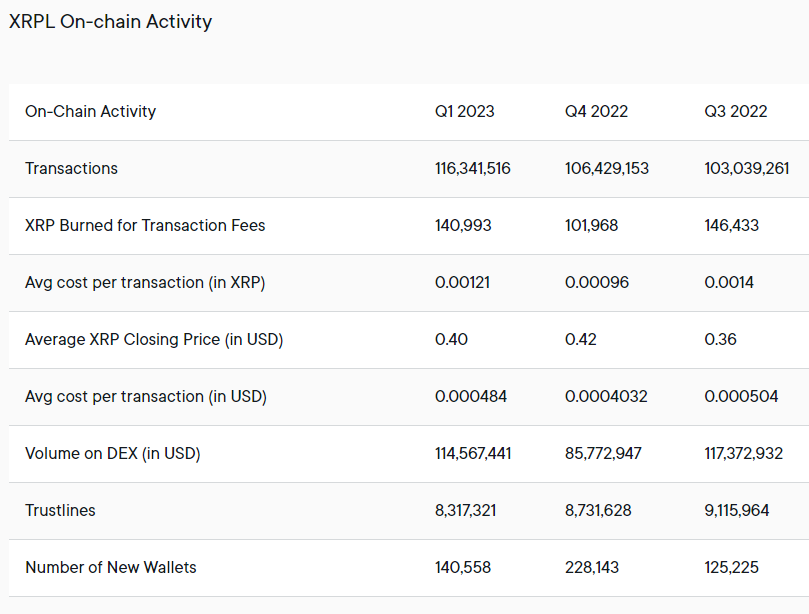Viewport: 809px width, 614px height.
Task: Click the Volume on DEX (in USD) label
Action: click(x=112, y=454)
